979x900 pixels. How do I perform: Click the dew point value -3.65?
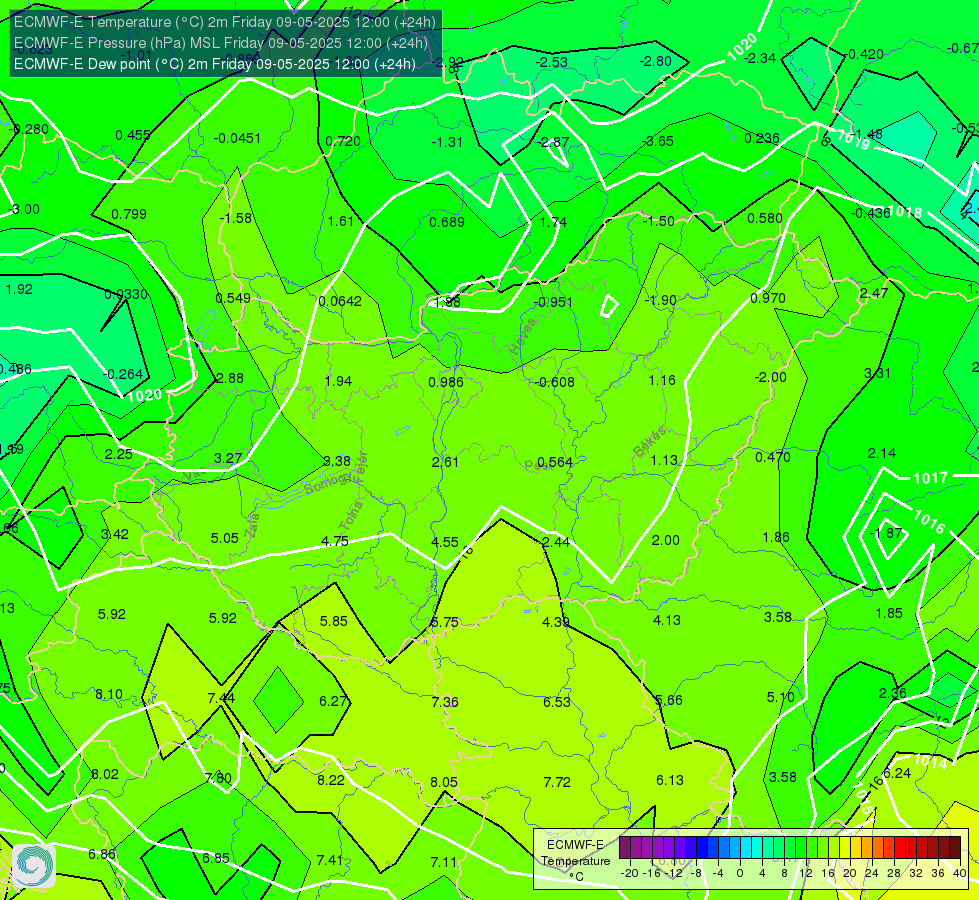tap(658, 141)
